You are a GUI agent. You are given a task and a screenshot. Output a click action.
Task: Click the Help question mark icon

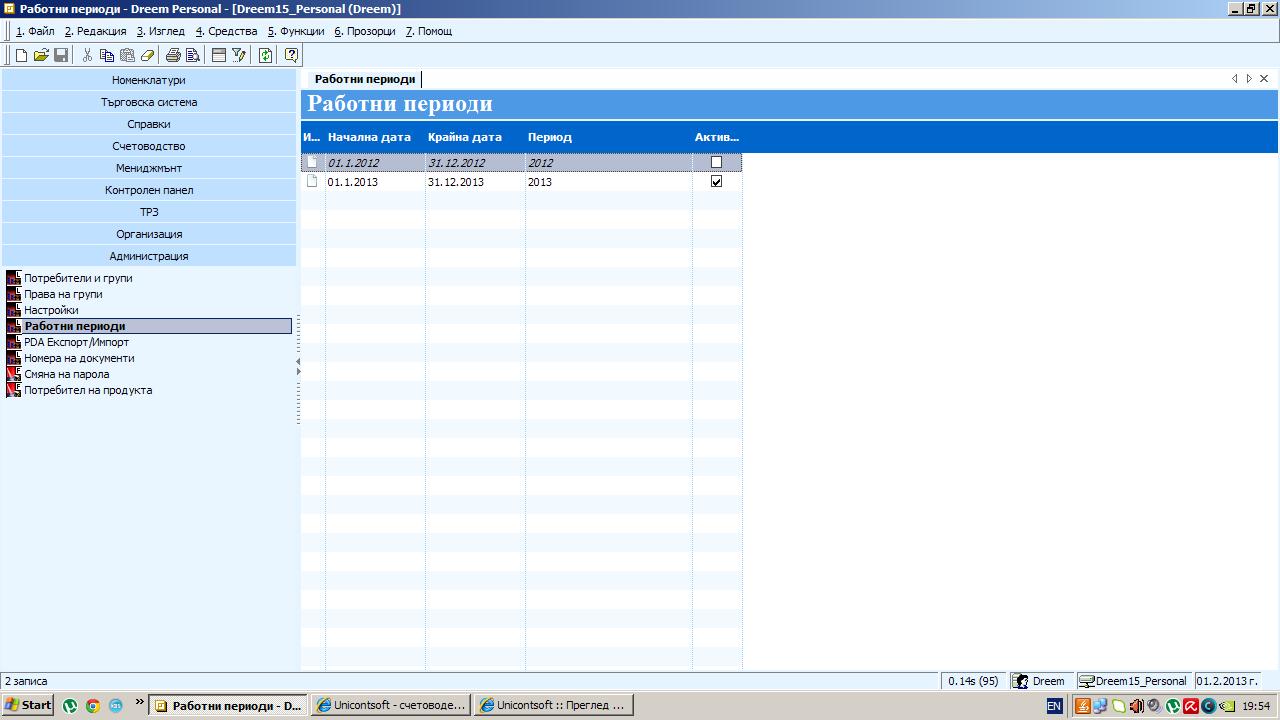(291, 55)
